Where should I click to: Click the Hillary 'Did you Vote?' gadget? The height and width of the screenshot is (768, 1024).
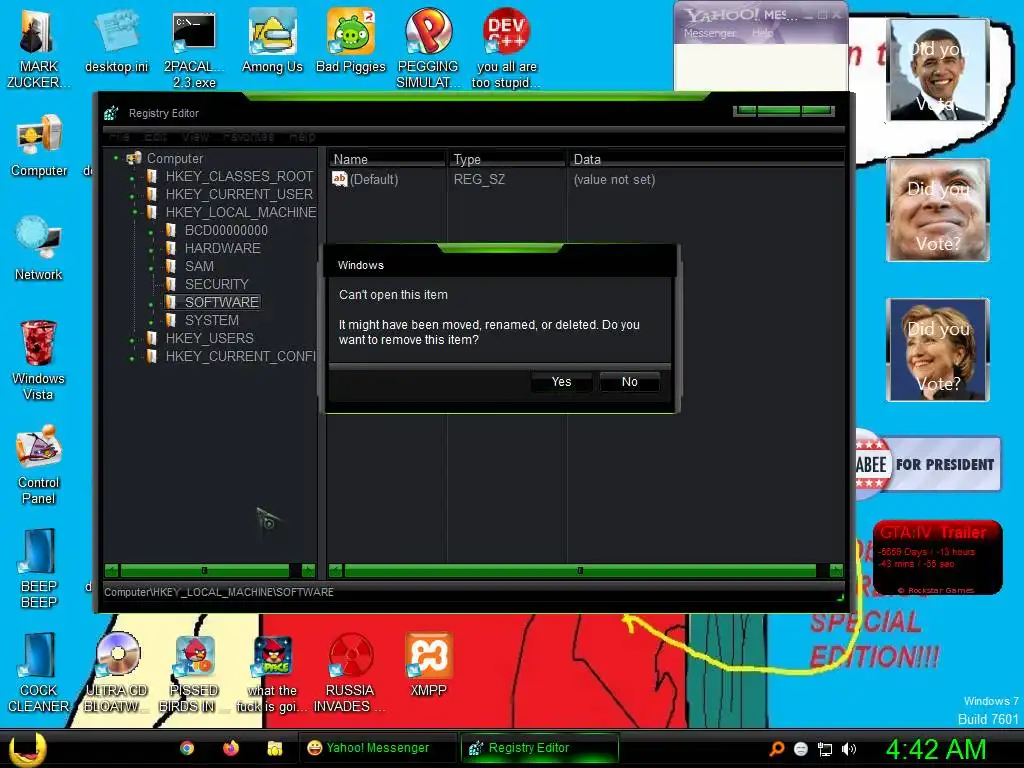tap(938, 349)
